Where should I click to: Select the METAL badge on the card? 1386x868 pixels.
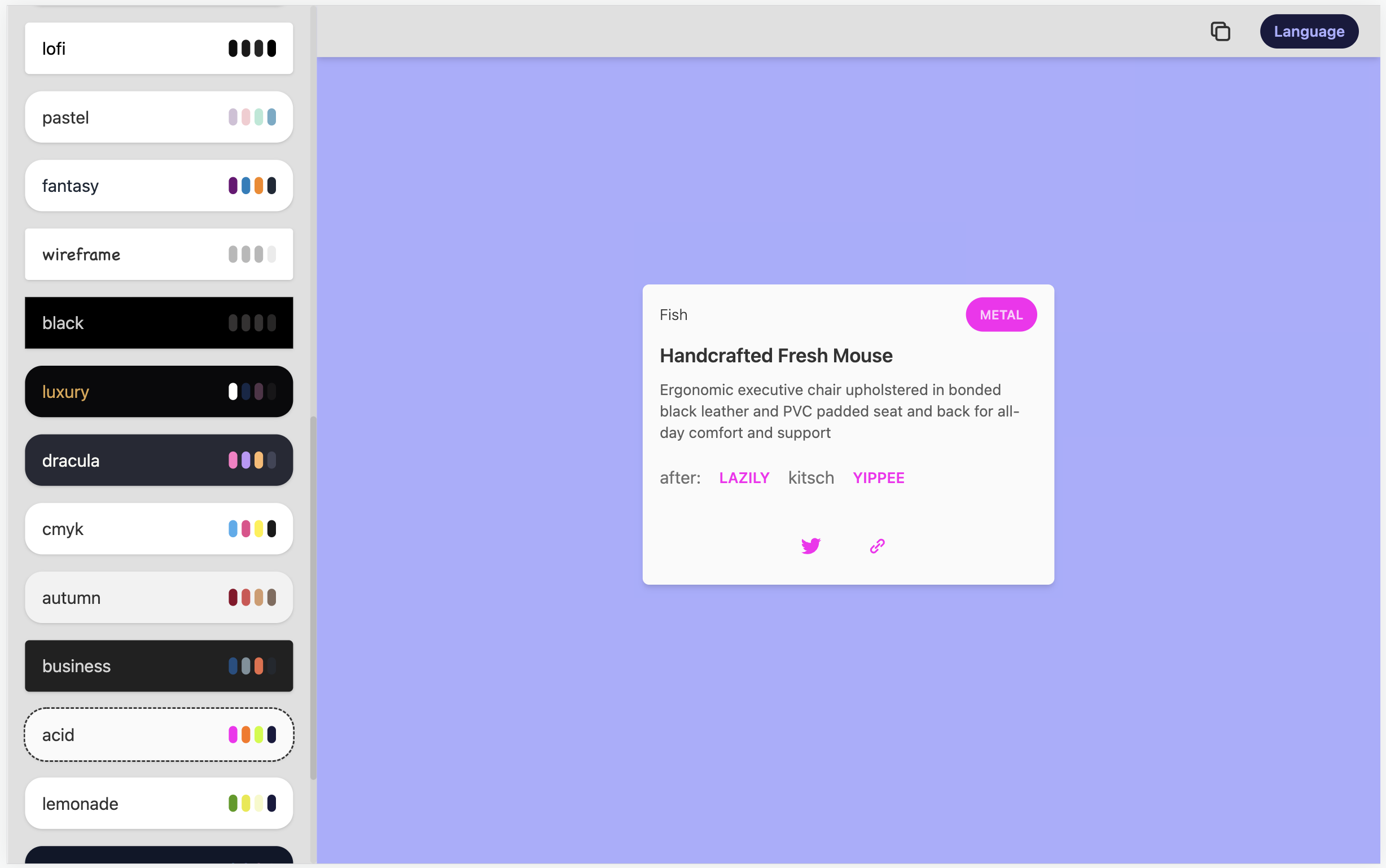click(x=1001, y=314)
